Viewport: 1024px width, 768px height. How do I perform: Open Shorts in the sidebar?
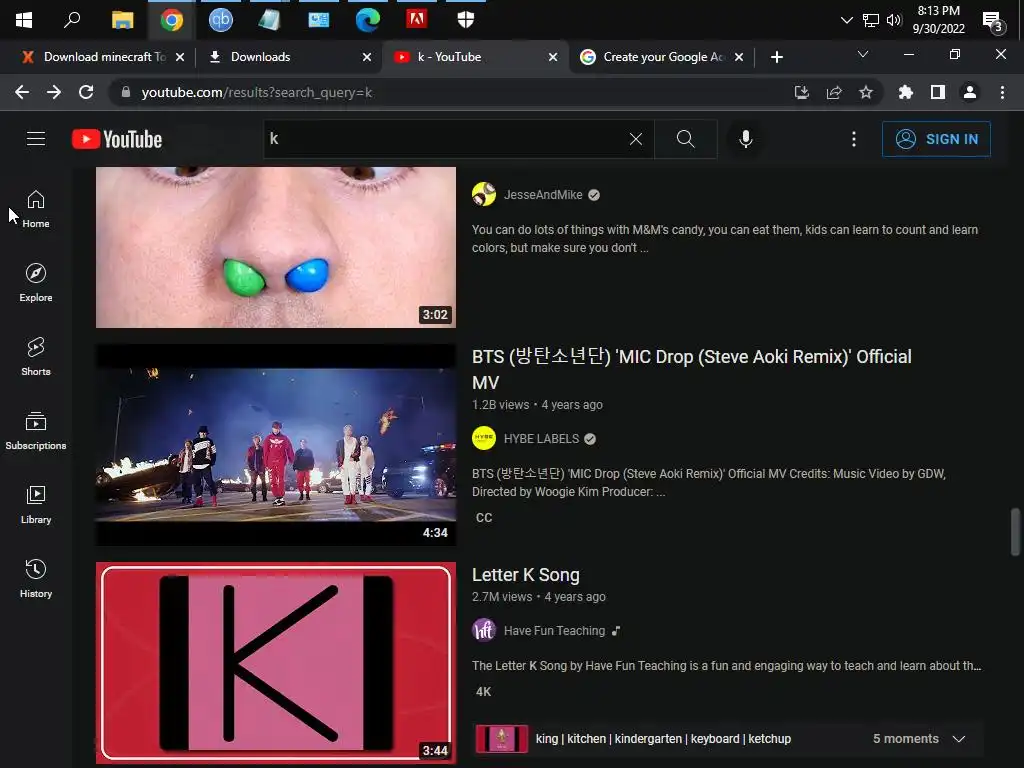click(x=36, y=357)
